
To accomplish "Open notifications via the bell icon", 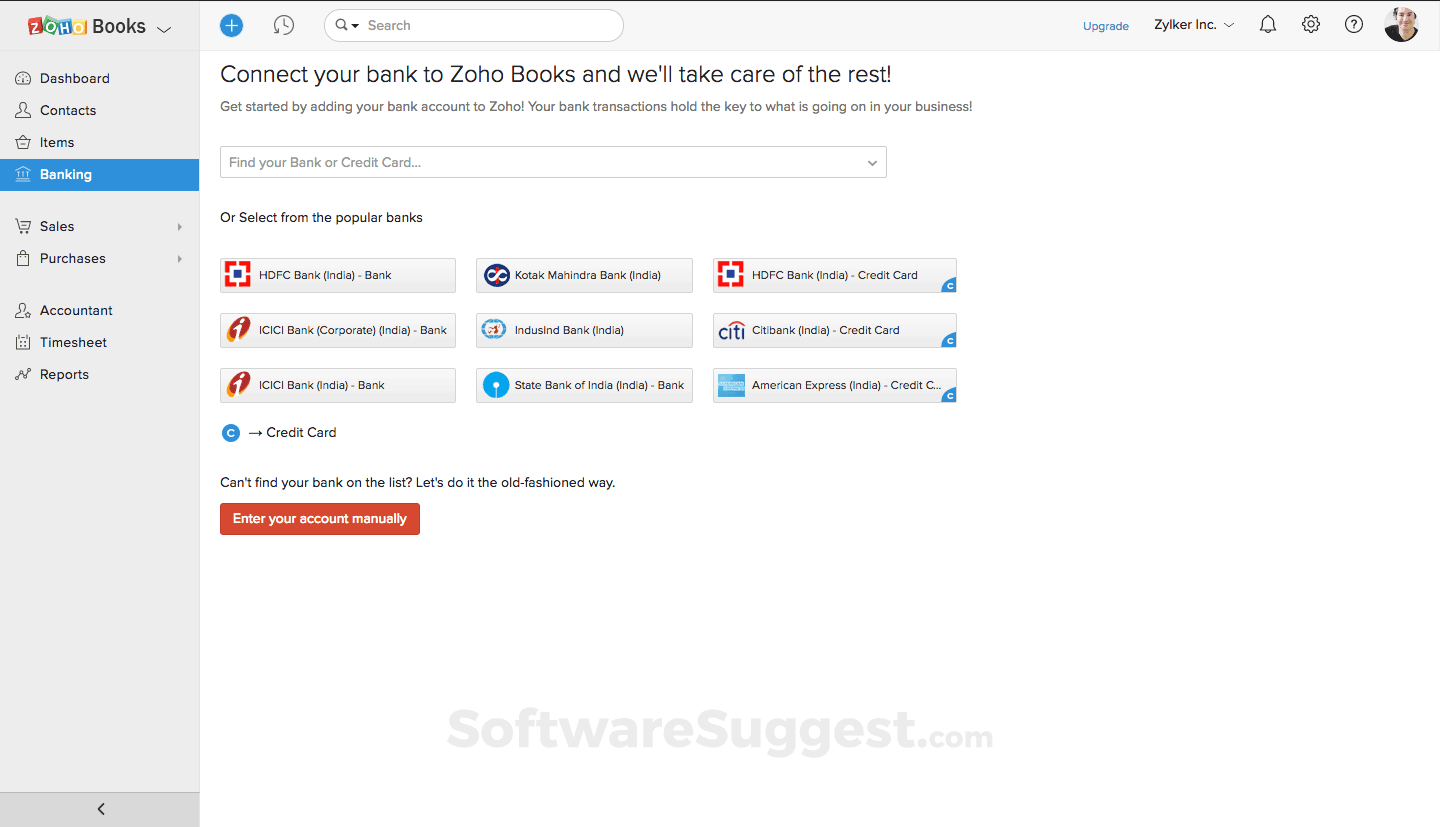I will pos(1267,24).
